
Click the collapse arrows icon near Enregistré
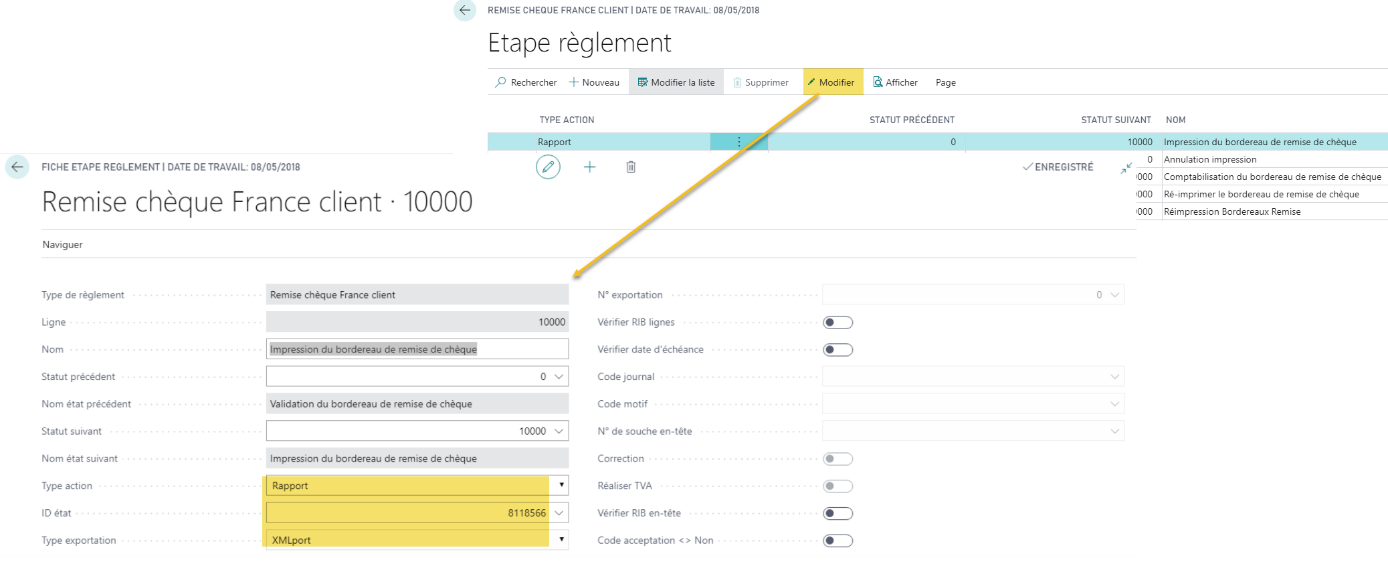click(x=1127, y=168)
